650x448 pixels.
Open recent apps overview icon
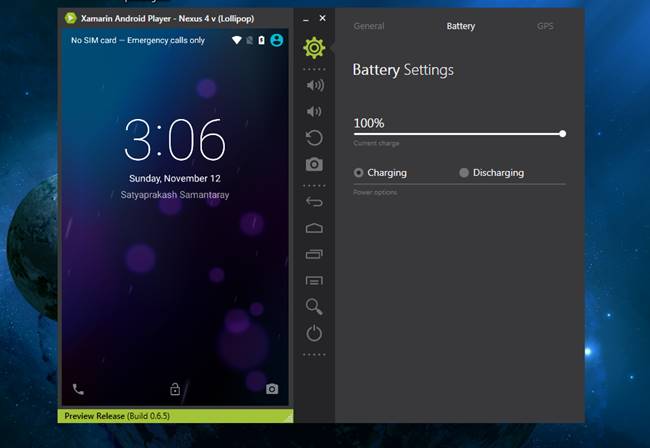(314, 254)
